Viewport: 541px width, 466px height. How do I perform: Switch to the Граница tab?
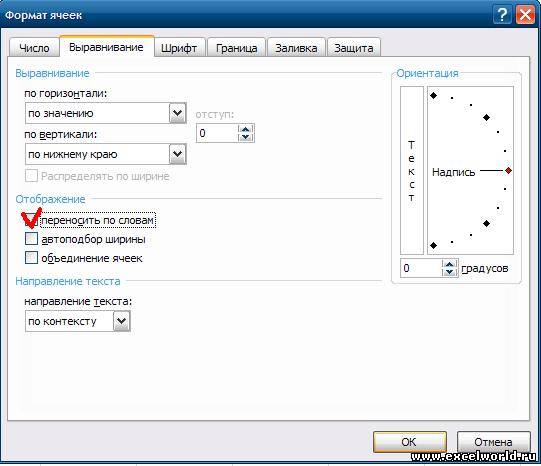236,48
